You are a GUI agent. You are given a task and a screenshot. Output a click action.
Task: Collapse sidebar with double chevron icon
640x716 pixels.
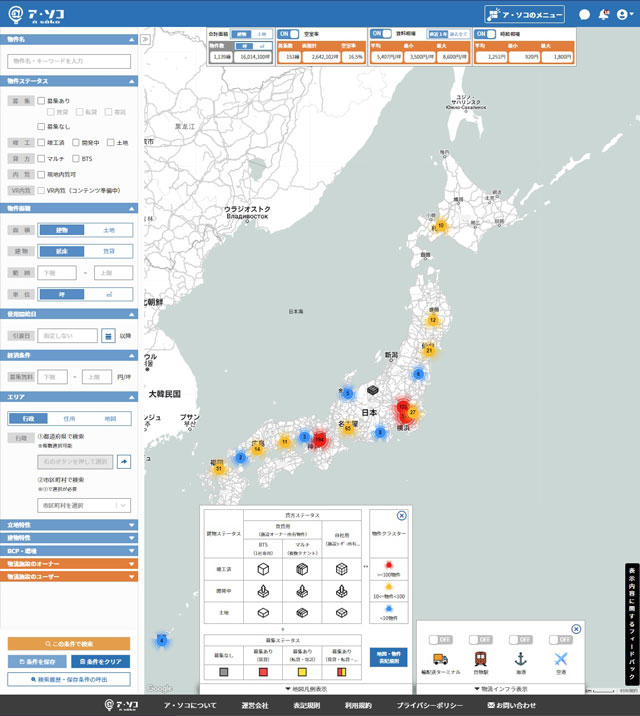pyautogui.click(x=145, y=39)
